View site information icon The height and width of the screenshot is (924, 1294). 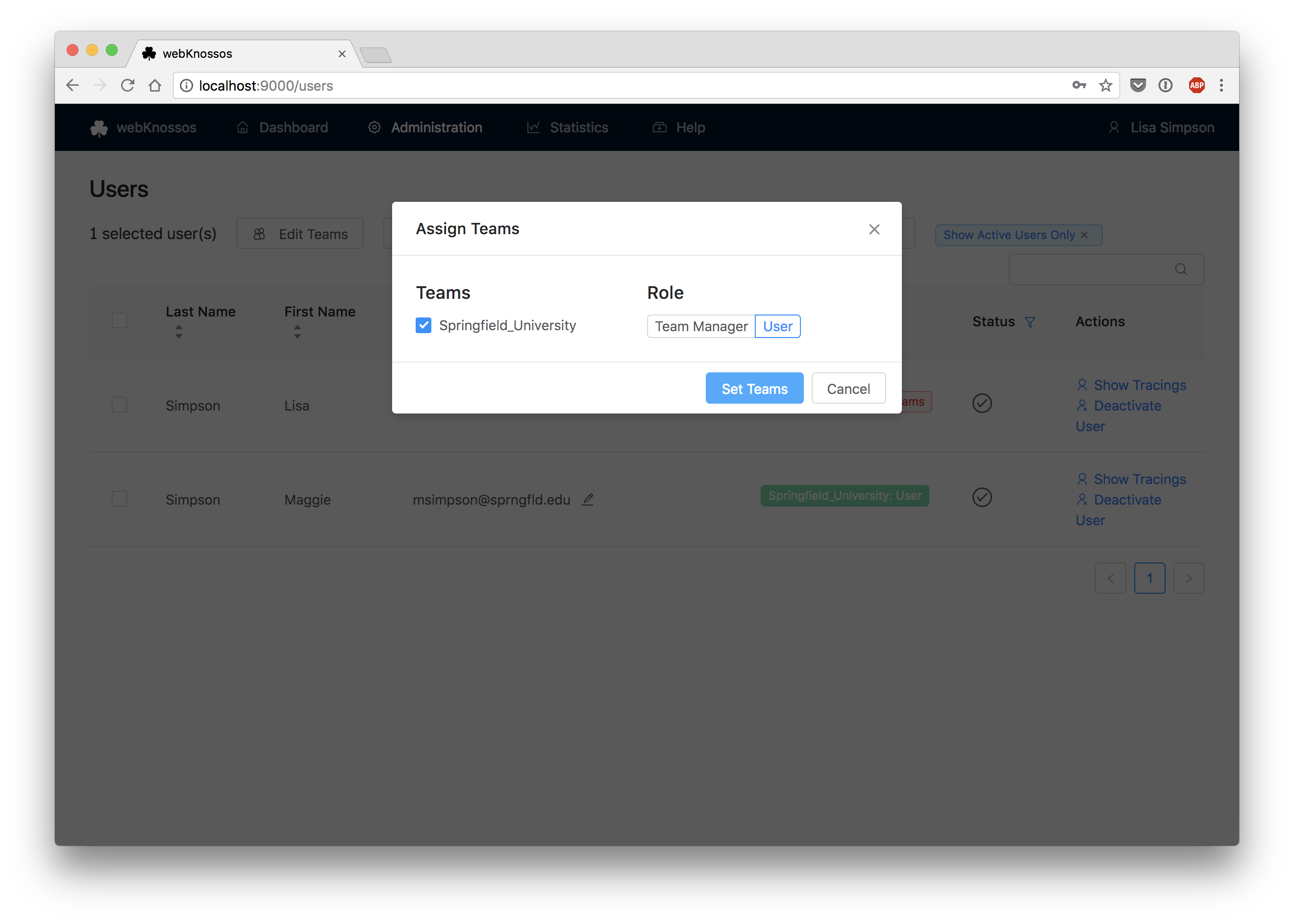point(186,85)
